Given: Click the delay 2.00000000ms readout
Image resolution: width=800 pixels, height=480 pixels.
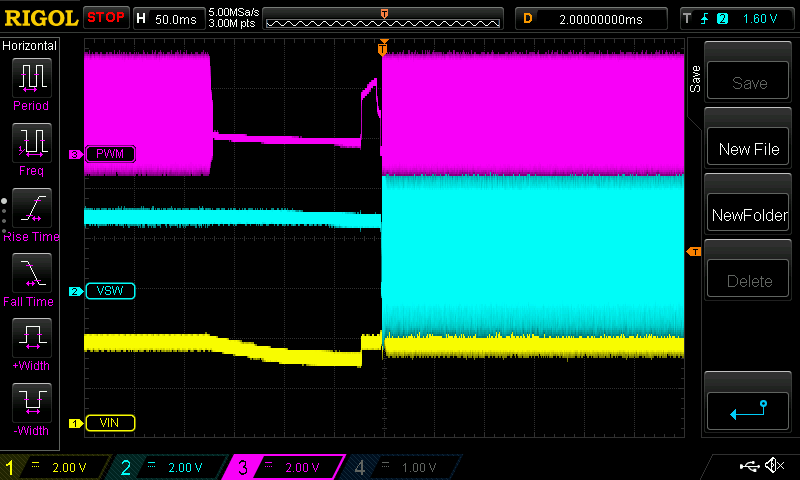Looking at the screenshot, I should click(x=591, y=19).
